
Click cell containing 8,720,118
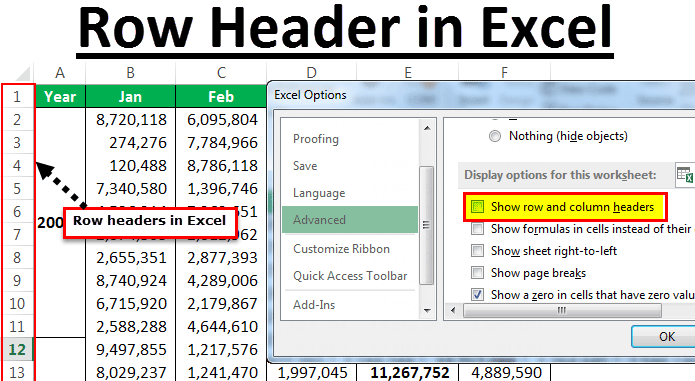tap(130, 120)
